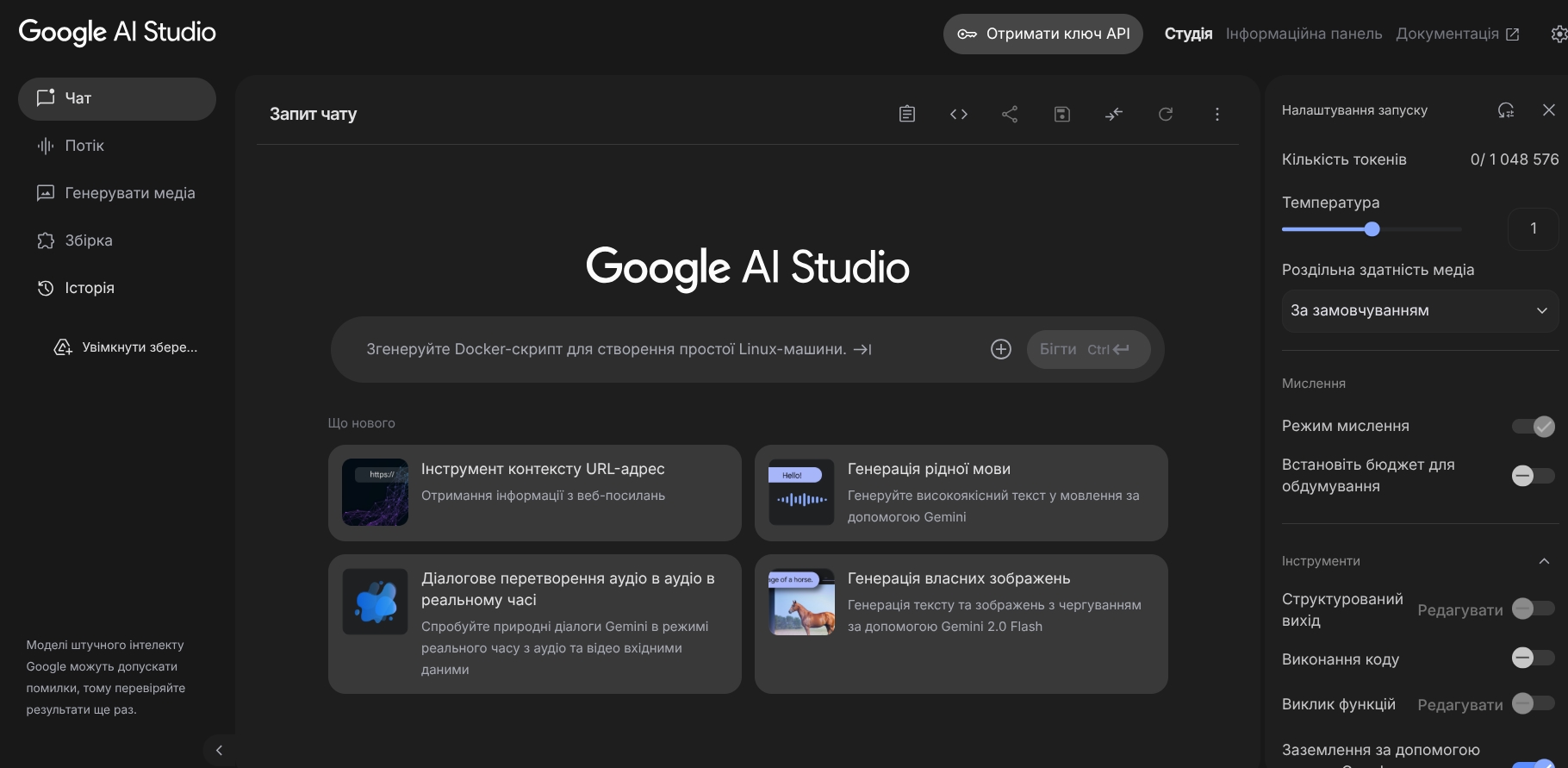Open Роздільна здатність медіа dropdown
This screenshot has height=768, width=1568.
coord(1420,310)
